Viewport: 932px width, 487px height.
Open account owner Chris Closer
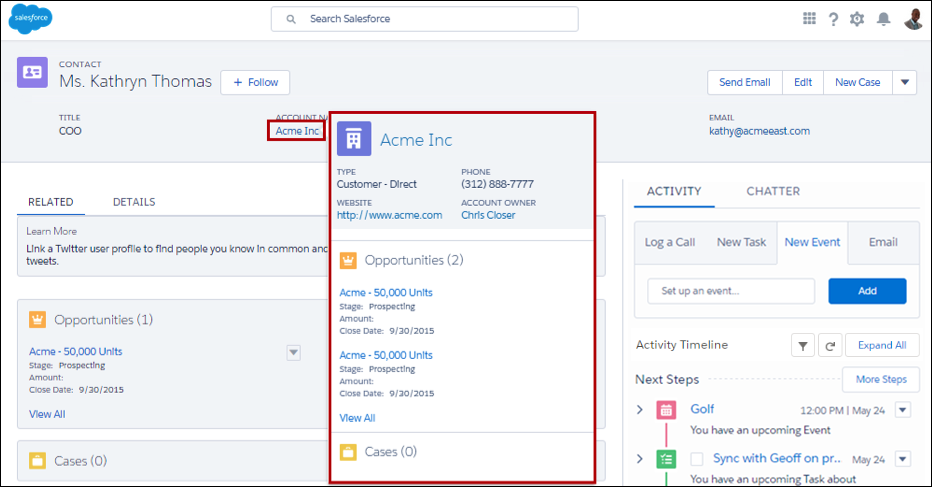(488, 215)
